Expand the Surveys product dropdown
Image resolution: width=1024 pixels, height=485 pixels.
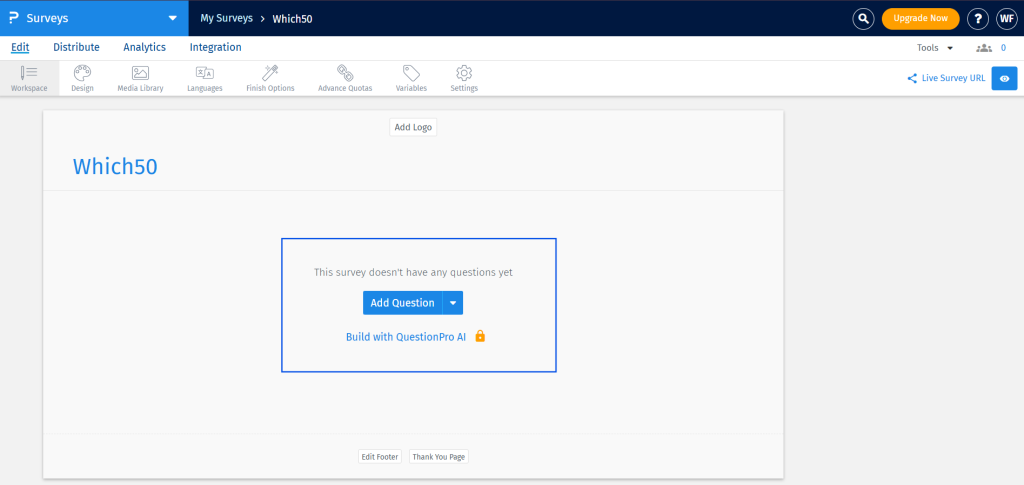click(172, 18)
